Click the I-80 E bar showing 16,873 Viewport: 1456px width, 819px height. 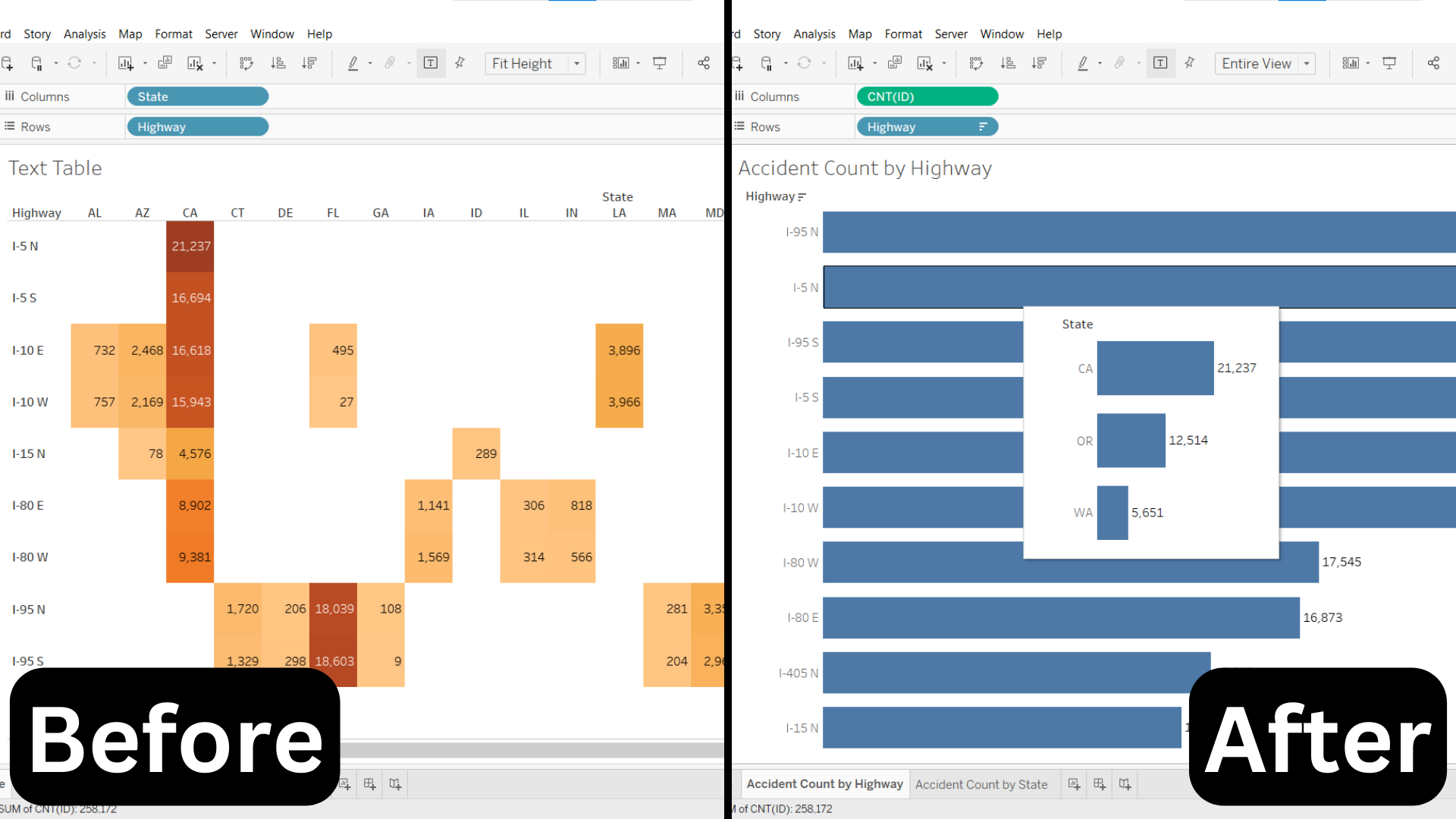click(x=1060, y=617)
